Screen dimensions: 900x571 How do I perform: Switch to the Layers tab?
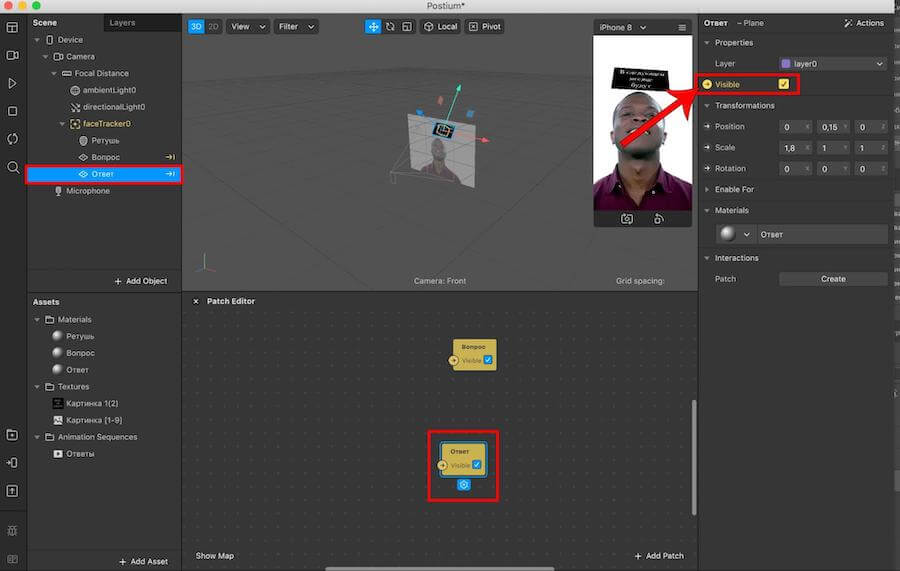[x=122, y=22]
